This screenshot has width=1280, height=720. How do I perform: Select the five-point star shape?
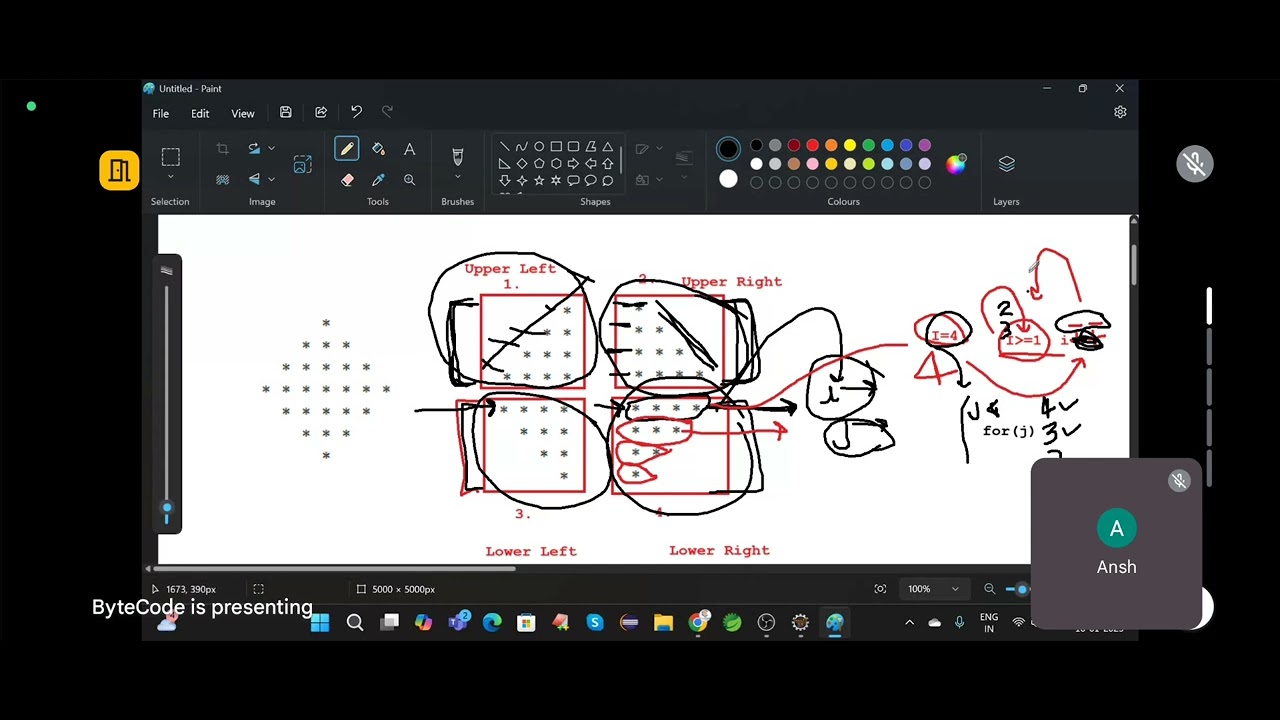coord(539,180)
